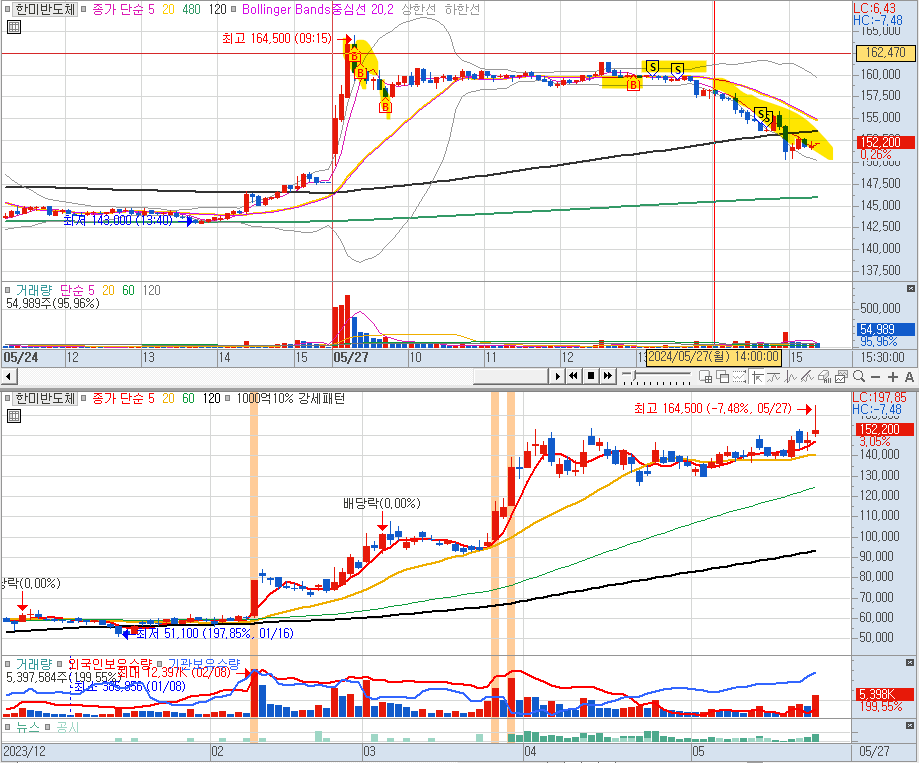Click the 15:30:00 time label on the top axis
Viewport: 919px width, 763px height.
882,357
